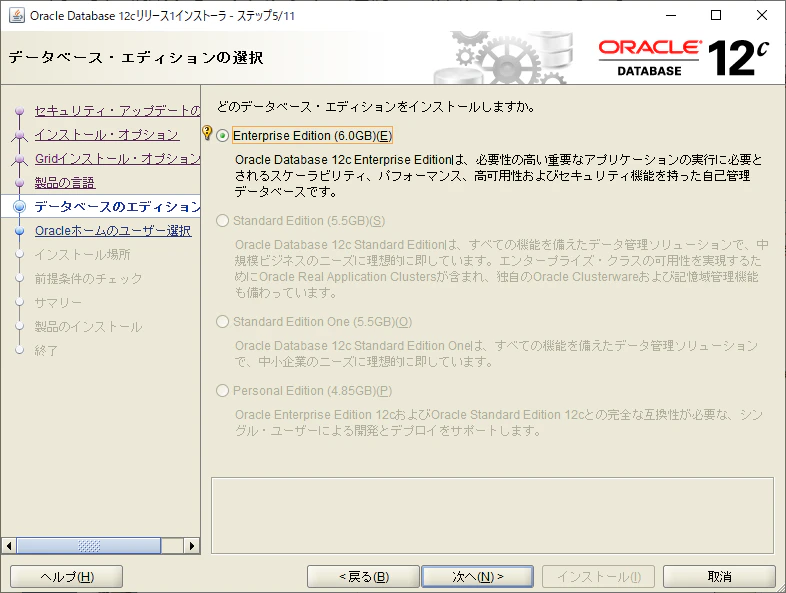Image resolution: width=786 pixels, height=593 pixels.
Task: Click the Java installer icon in the title bar
Action: 17,16
